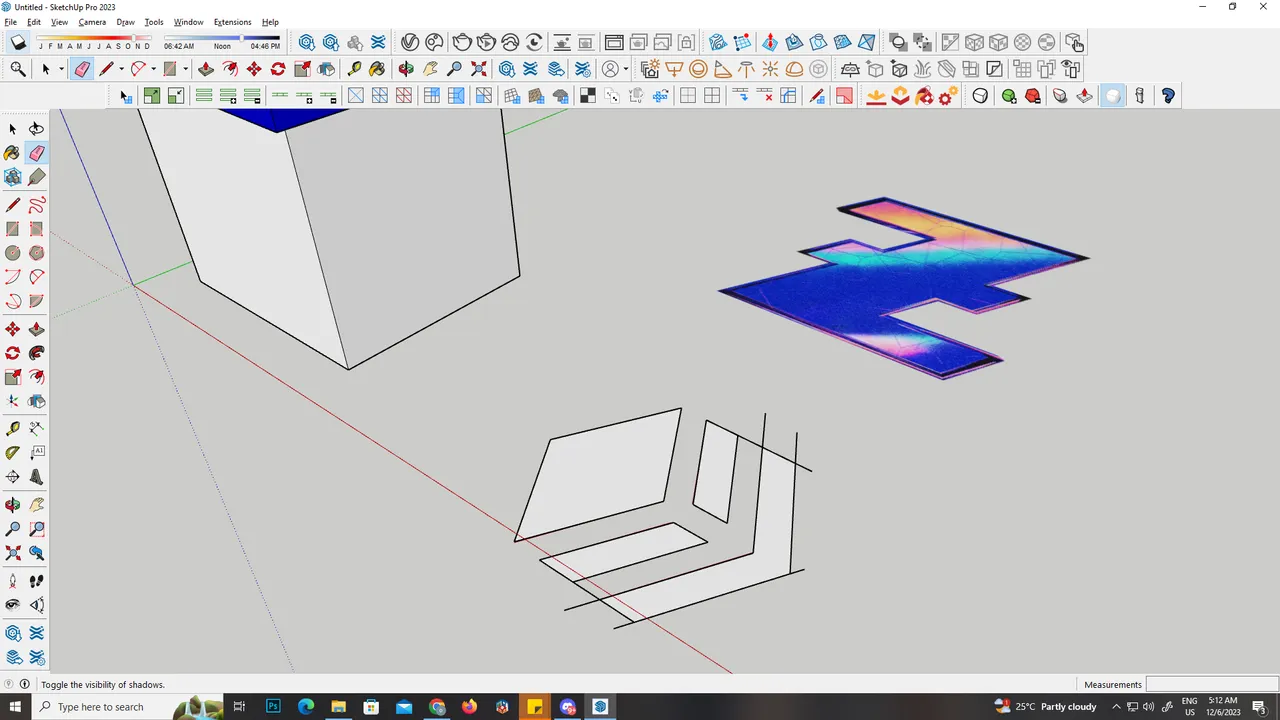Screen dimensions: 1280x720
Task: Open the Help menu
Action: (270, 22)
